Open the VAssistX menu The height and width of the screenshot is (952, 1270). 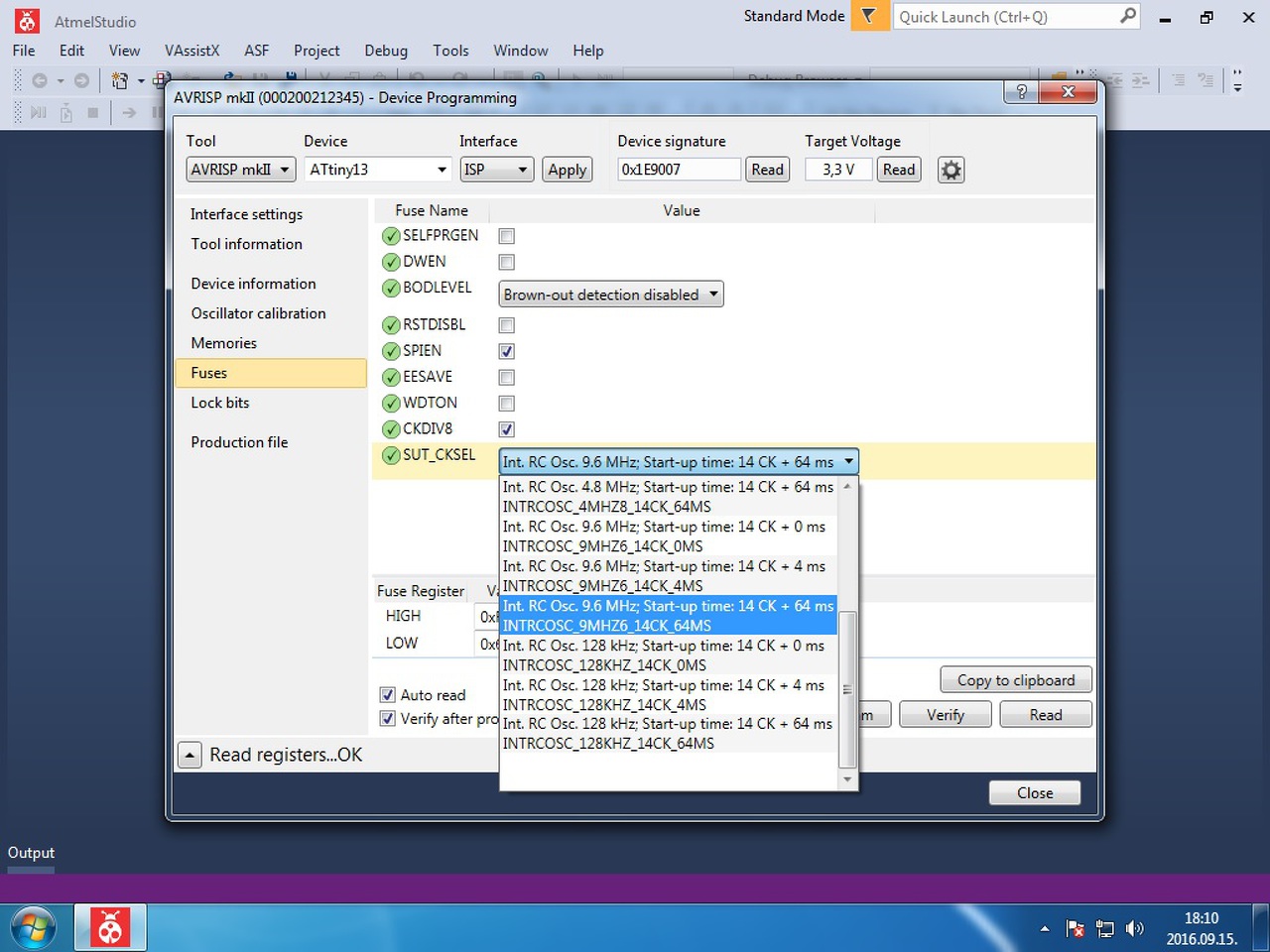coord(192,51)
